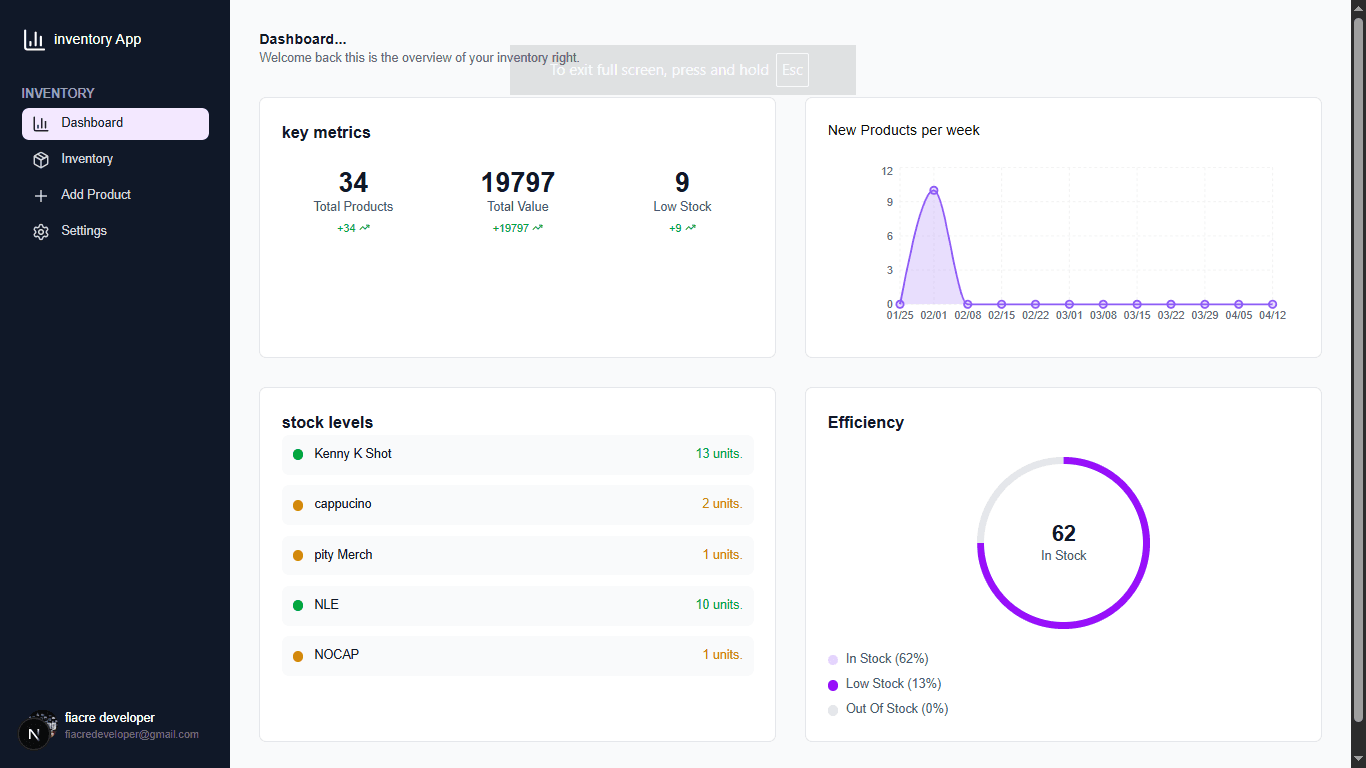Select the Inventory menu entry
This screenshot has height=768, width=1366.
point(88,159)
